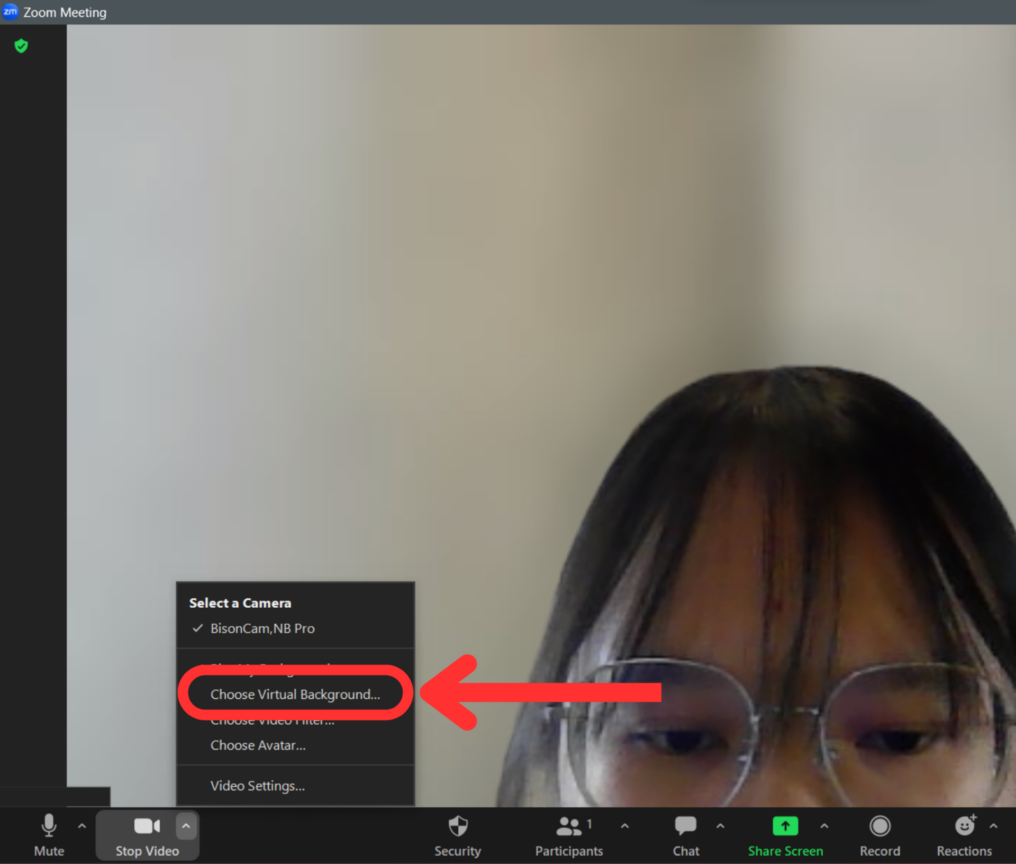Begin recording the meeting
This screenshot has width=1016, height=864.
tap(879, 835)
